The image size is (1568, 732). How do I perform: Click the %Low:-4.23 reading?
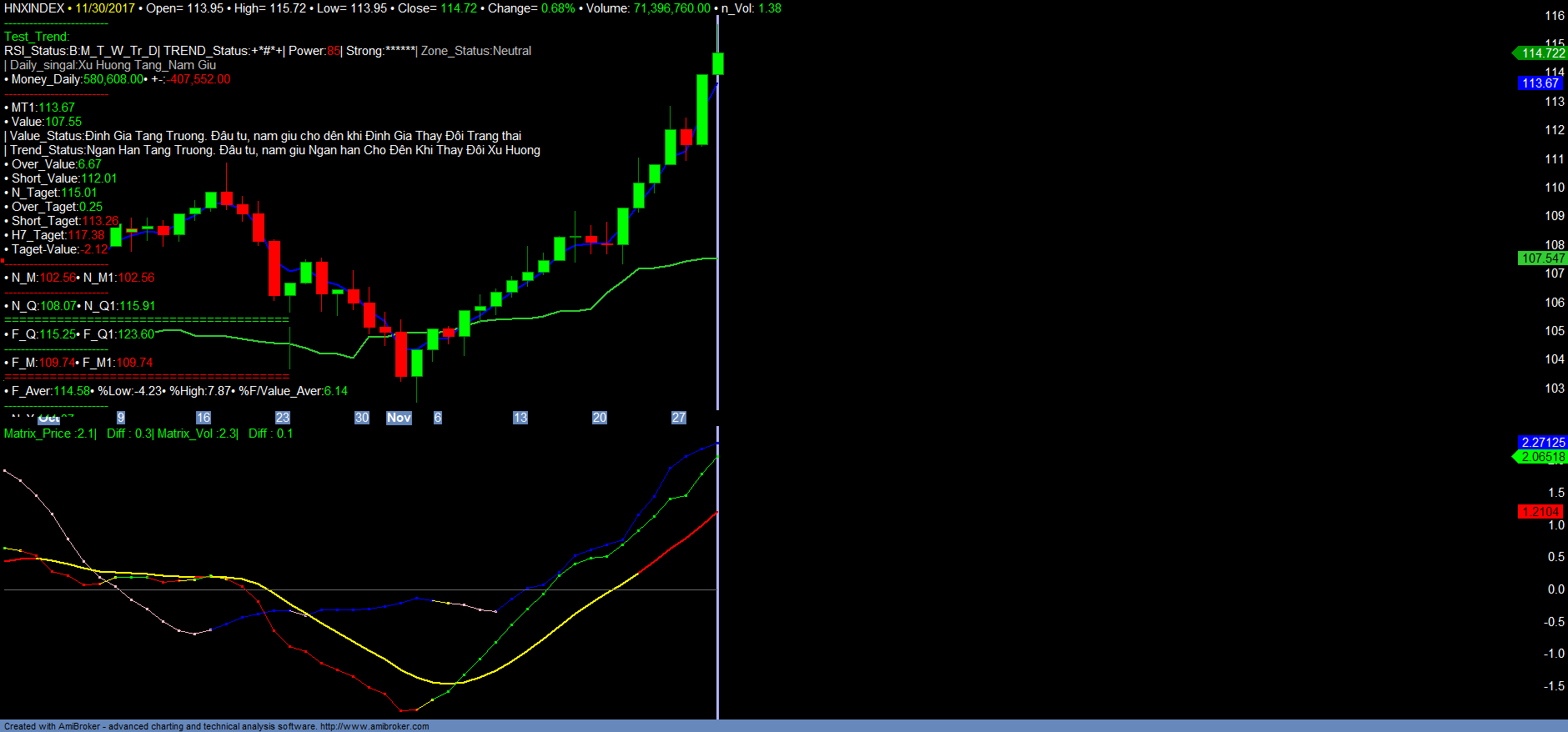point(130,391)
